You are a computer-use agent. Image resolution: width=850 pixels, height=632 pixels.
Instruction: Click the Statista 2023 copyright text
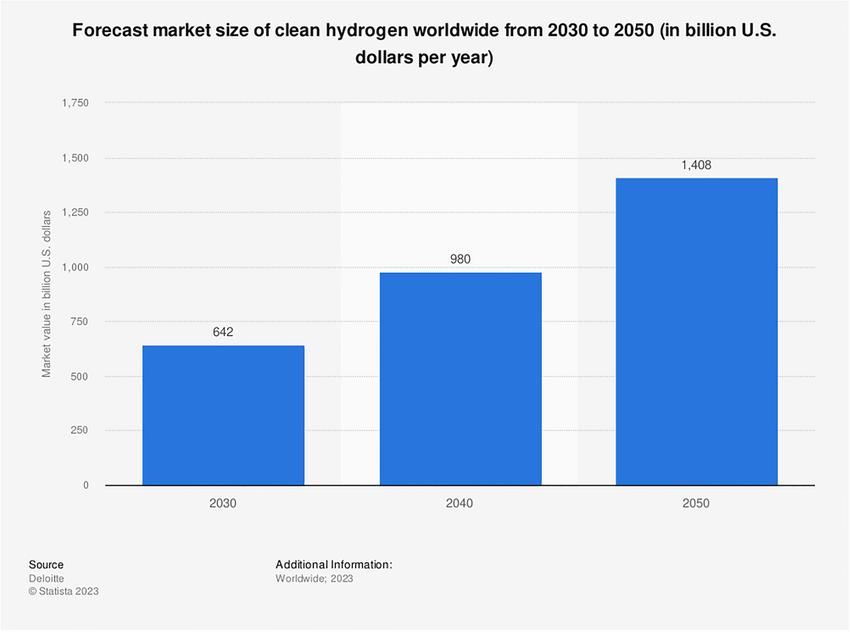tap(63, 591)
